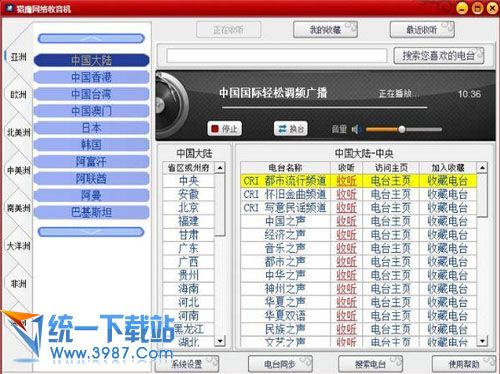Click station list scroll-up arrow
Image resolution: width=500 pixels, height=374 pixels.
(482, 167)
